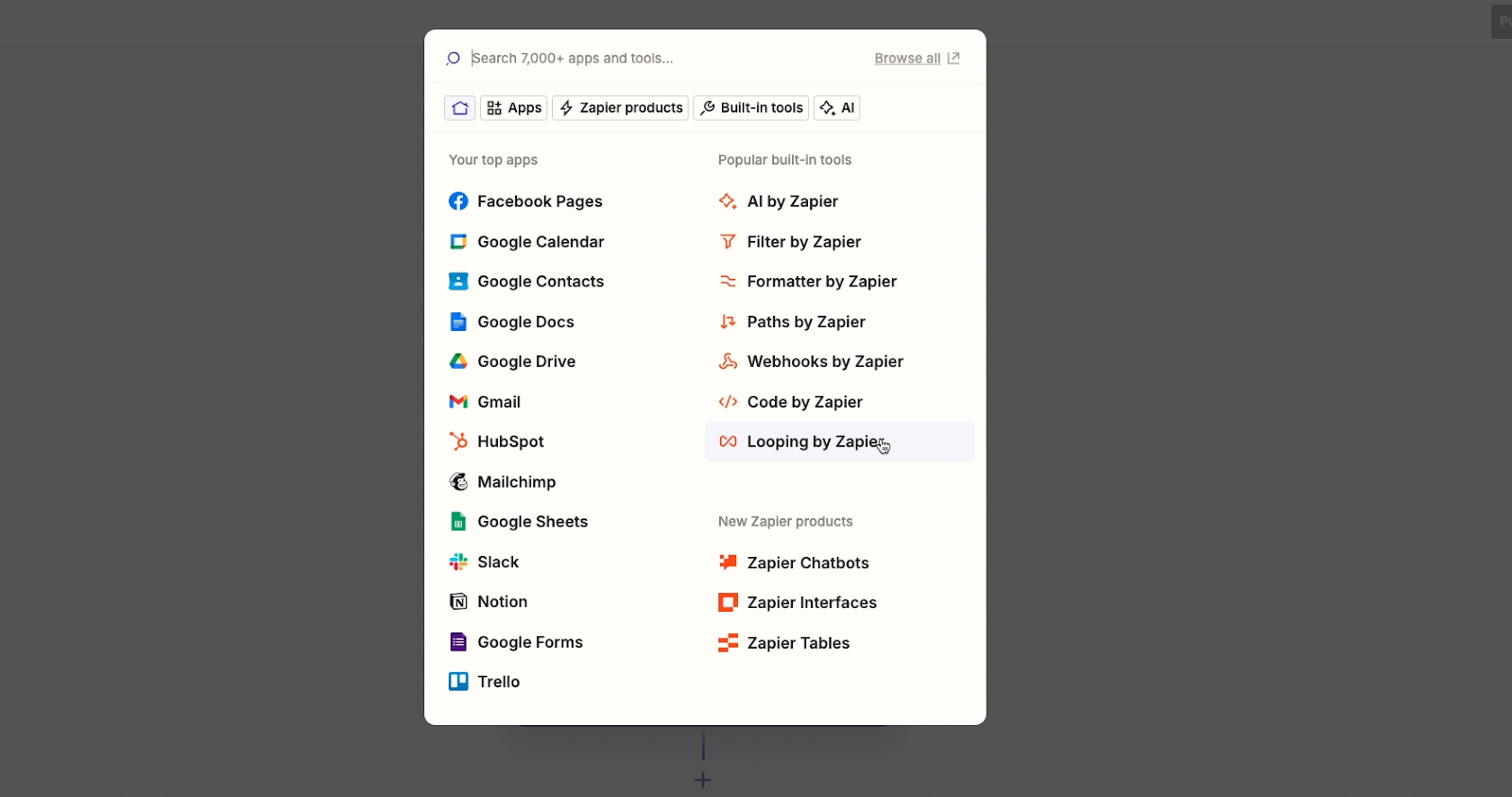This screenshot has height=797, width=1512.
Task: Choose Paths by Zapier label
Action: point(806,322)
